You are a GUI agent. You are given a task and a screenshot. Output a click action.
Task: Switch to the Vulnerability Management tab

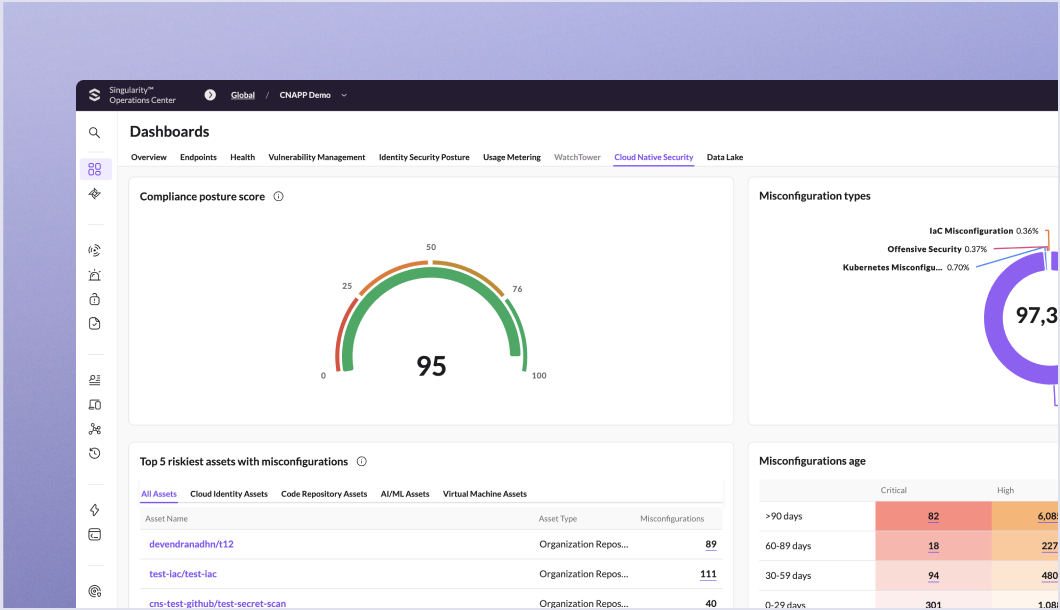point(316,157)
